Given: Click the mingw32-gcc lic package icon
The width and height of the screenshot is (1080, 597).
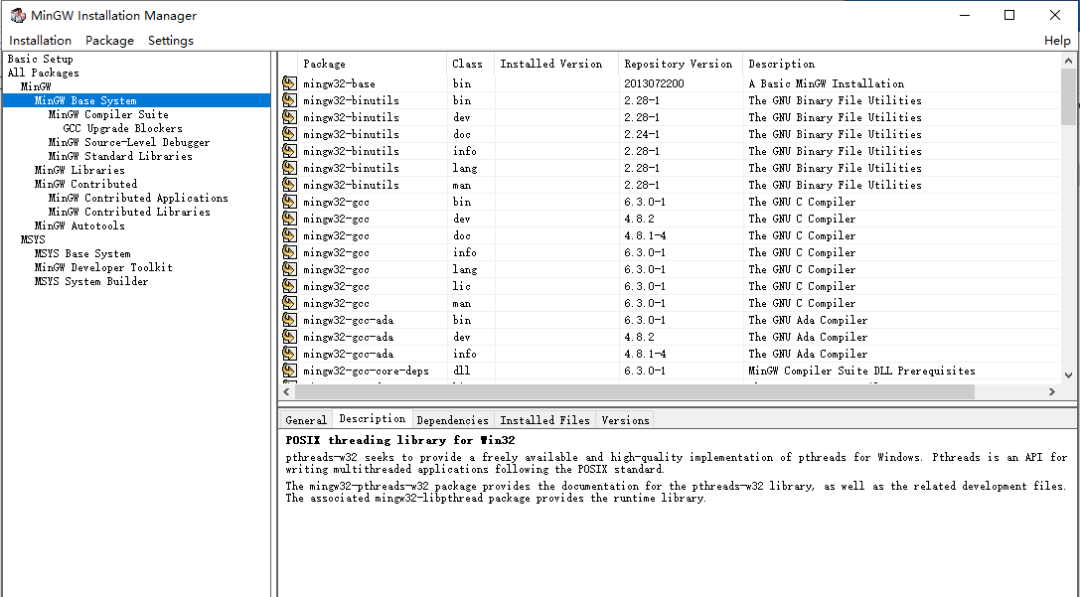Looking at the screenshot, I should [289, 286].
